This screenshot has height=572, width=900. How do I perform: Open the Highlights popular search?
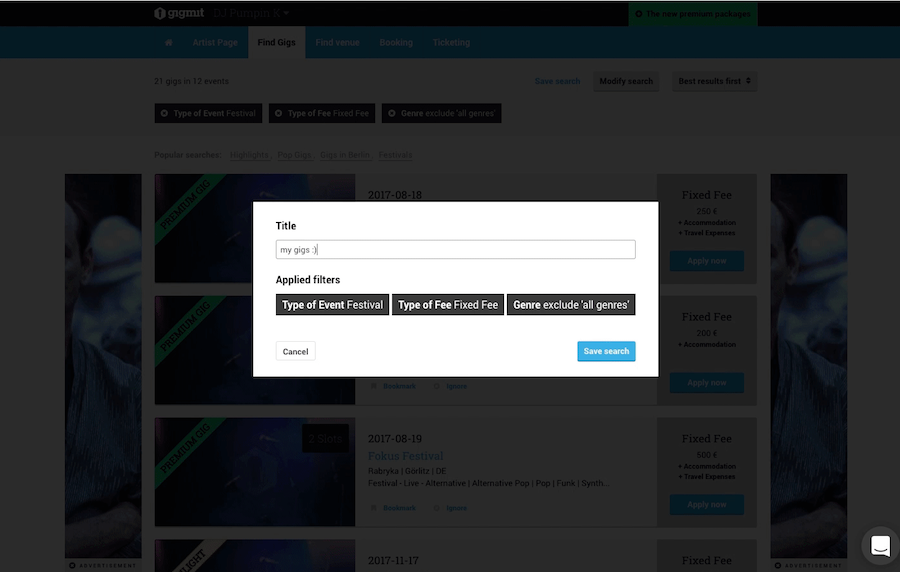(250, 155)
